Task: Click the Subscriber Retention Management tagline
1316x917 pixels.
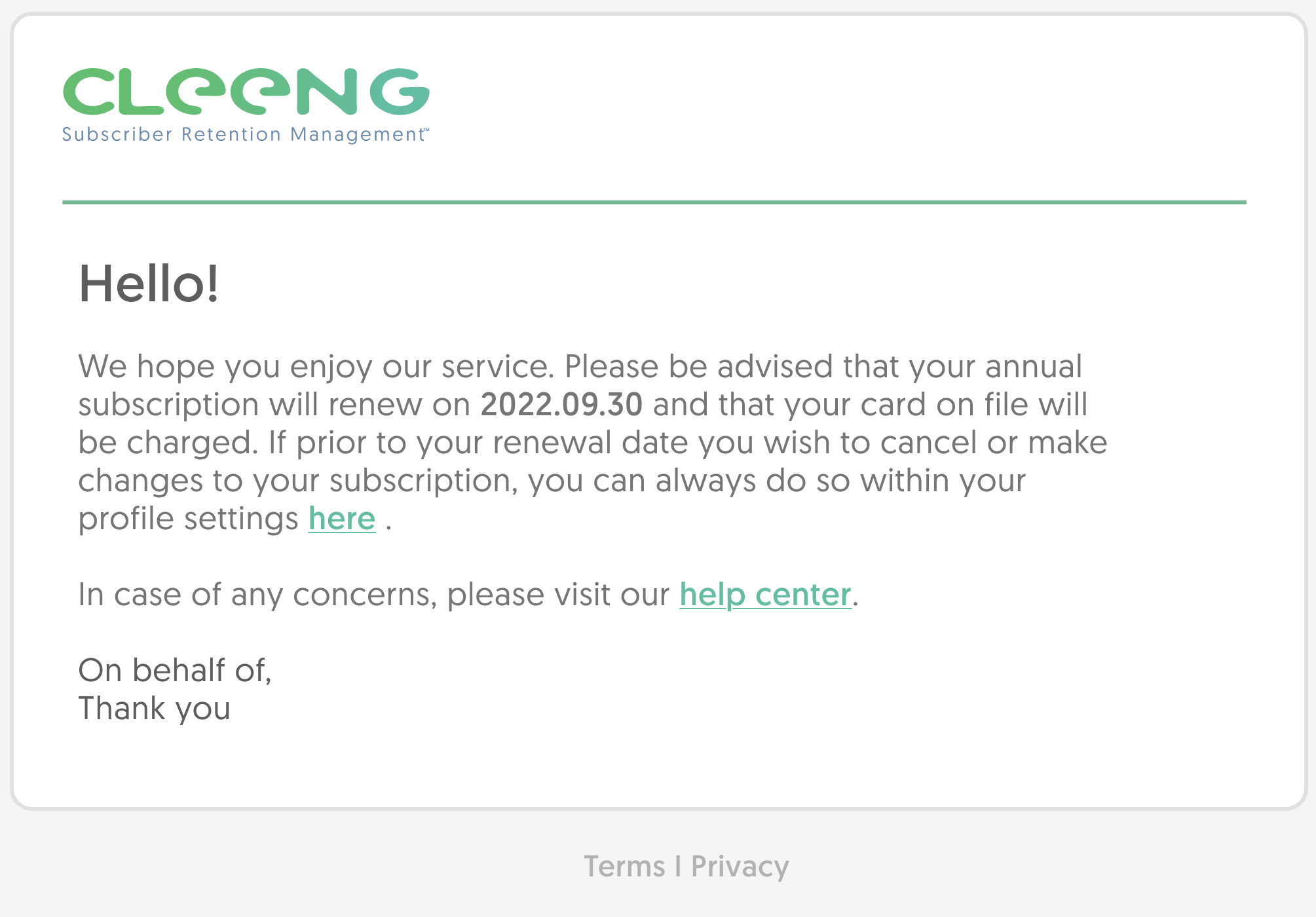Action: tap(244, 134)
